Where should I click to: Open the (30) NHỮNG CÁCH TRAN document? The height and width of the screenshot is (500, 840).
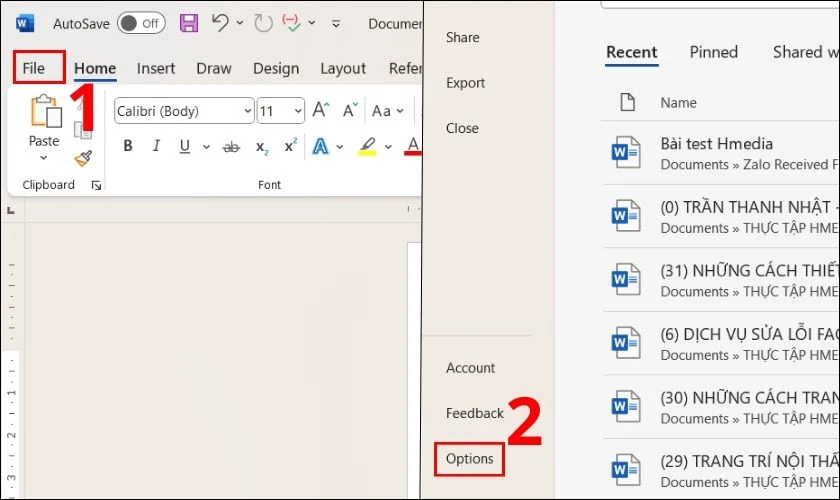721,407
